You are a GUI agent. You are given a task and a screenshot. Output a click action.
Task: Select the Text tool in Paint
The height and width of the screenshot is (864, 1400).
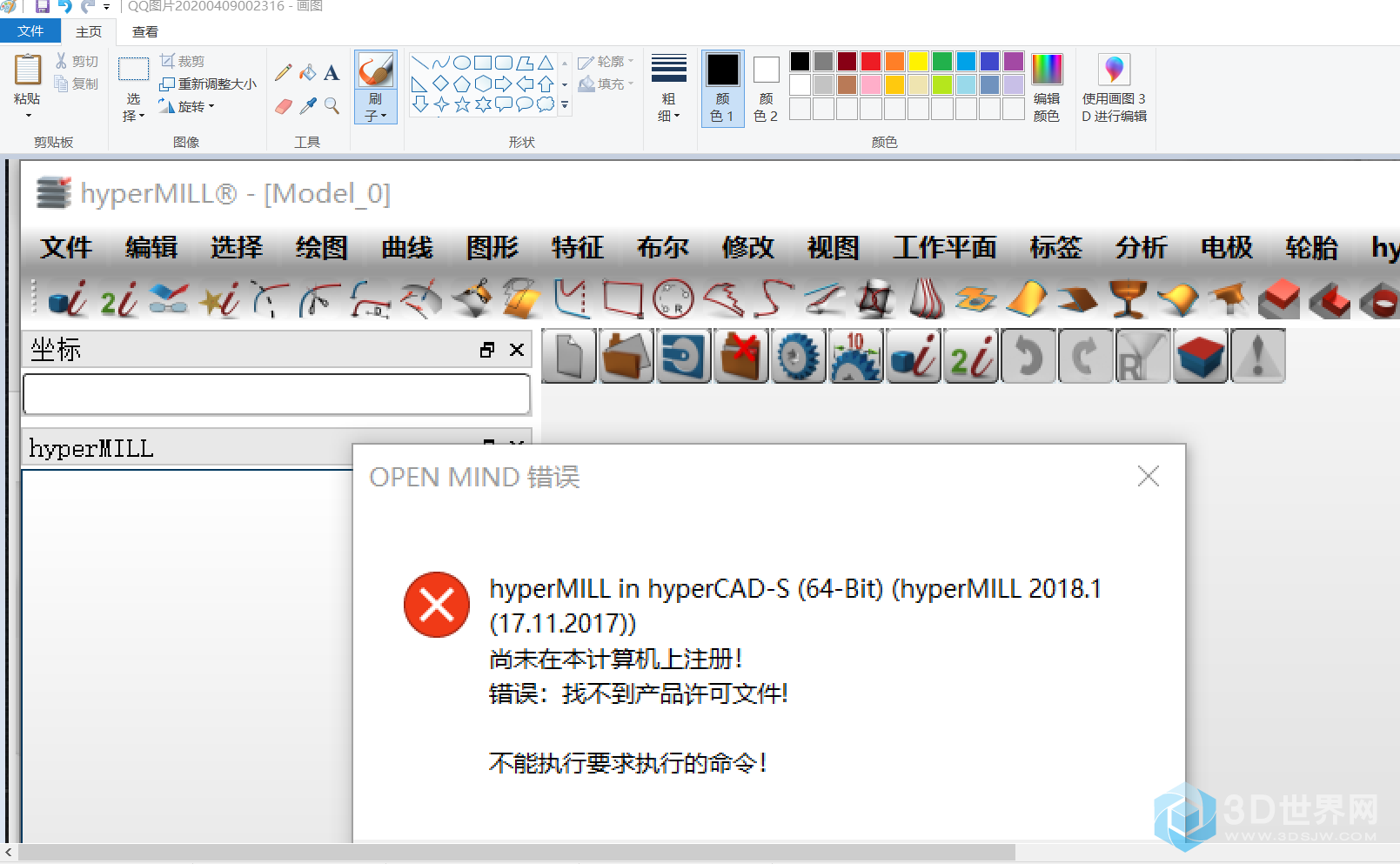[x=332, y=73]
